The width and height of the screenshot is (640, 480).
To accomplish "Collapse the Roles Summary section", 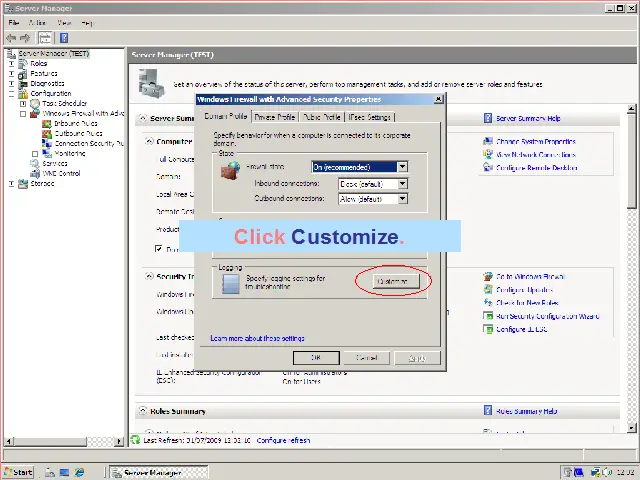I will pos(142,411).
